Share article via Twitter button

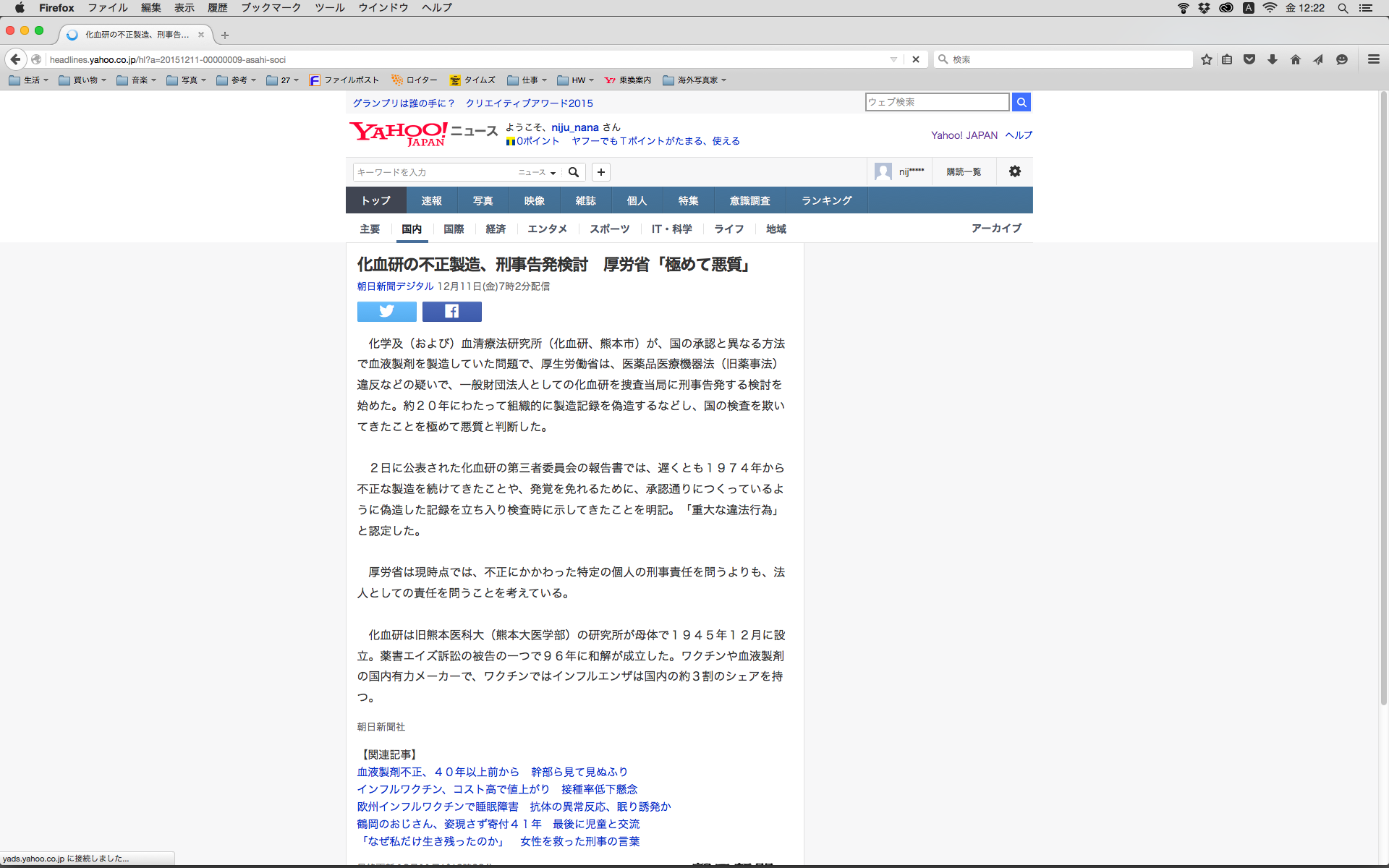pyautogui.click(x=386, y=311)
